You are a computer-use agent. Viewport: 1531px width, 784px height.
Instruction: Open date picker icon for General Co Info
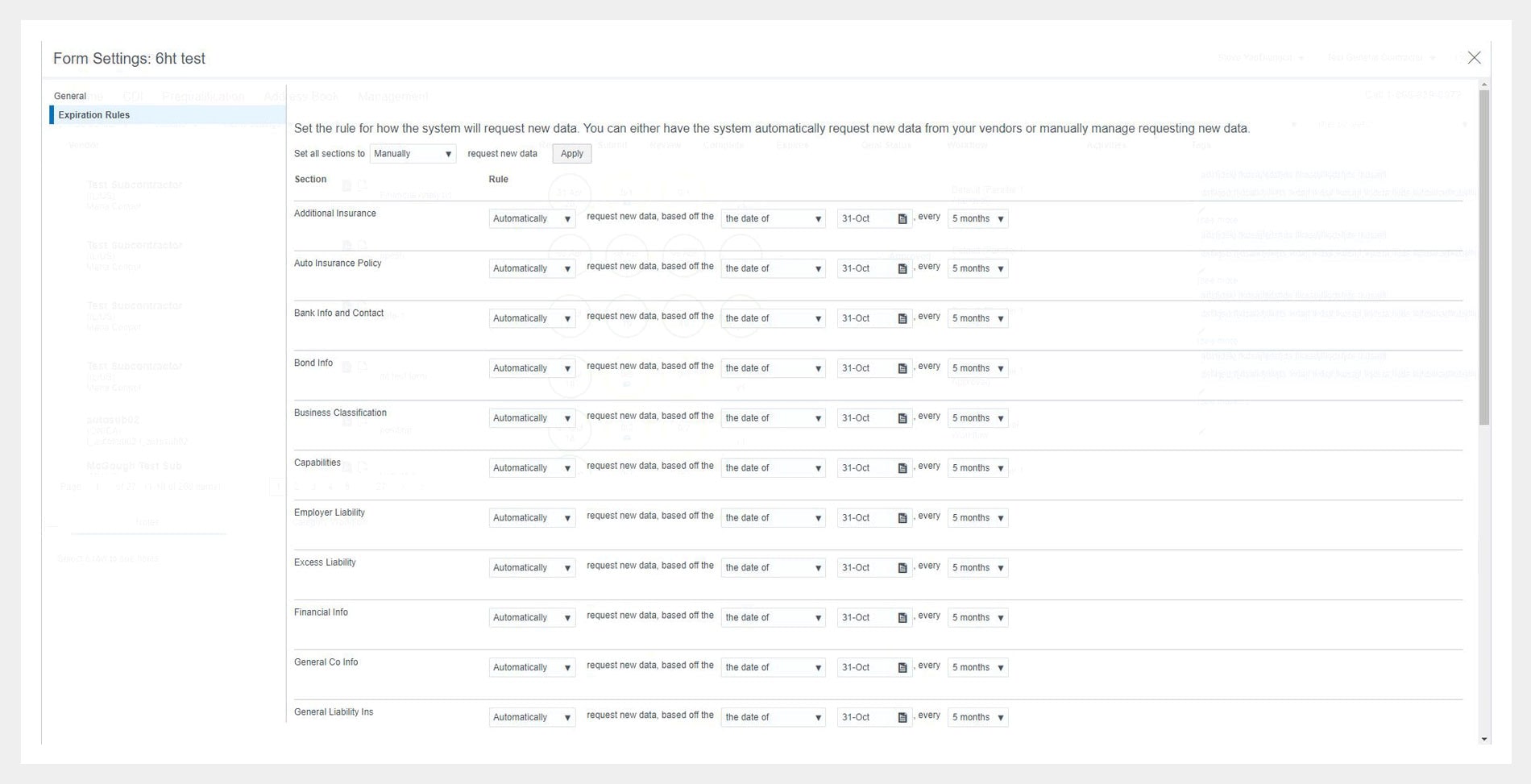coord(902,668)
